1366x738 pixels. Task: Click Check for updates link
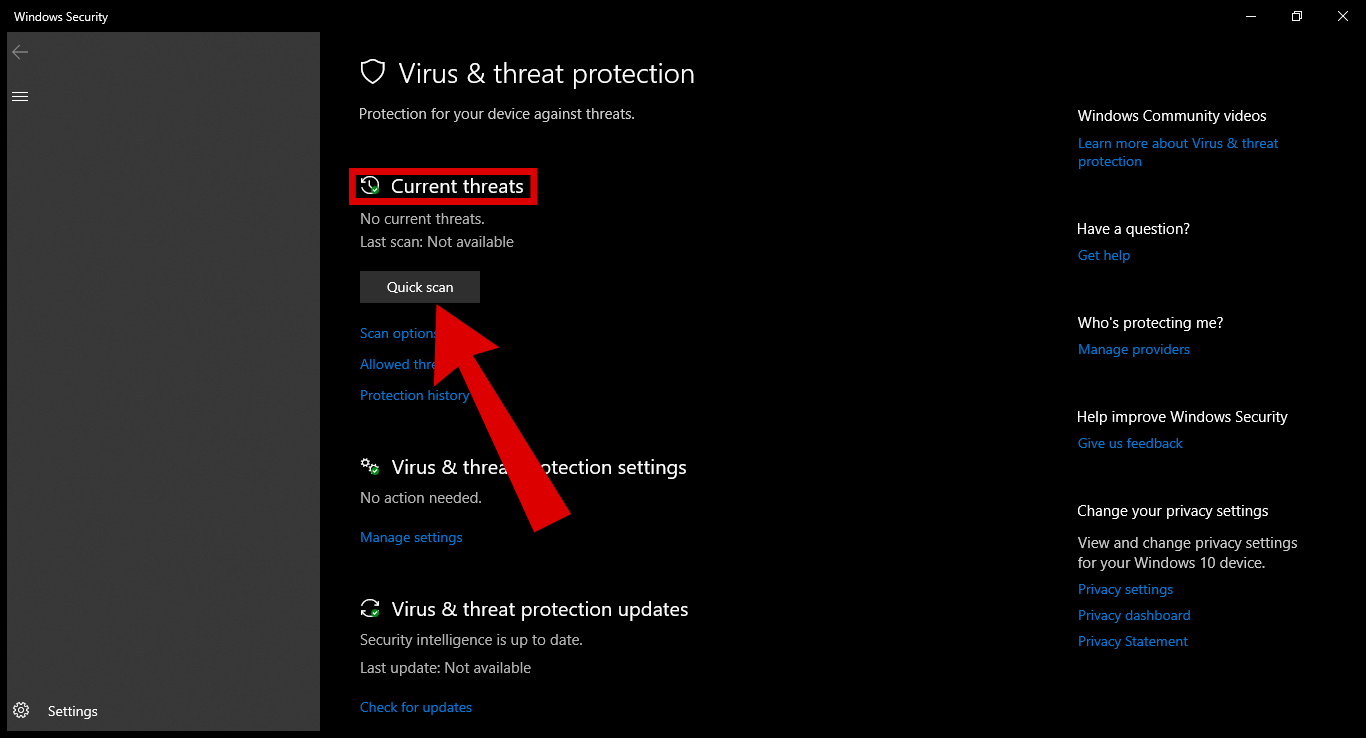coord(416,708)
